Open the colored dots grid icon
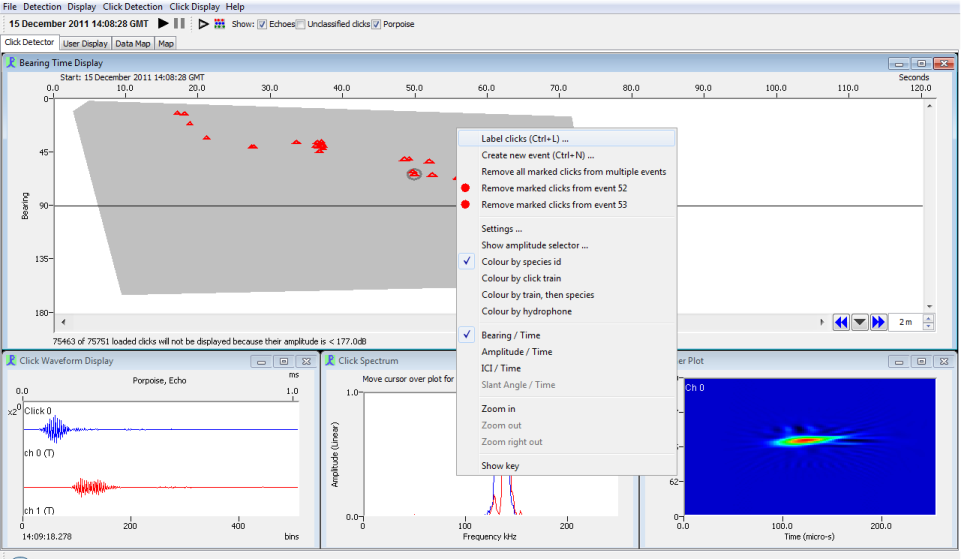Image resolution: width=961 pixels, height=559 pixels. pos(219,24)
